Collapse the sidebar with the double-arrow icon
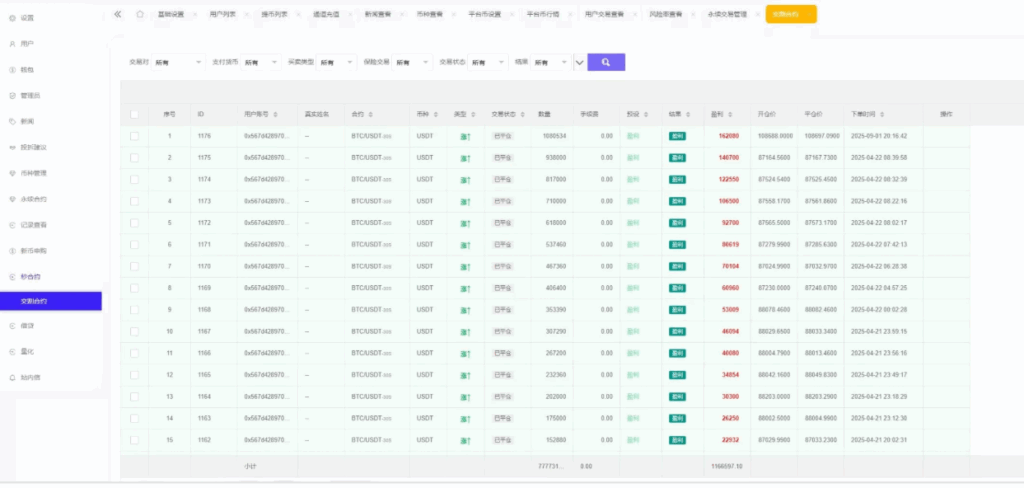The height and width of the screenshot is (488, 1024). click(118, 14)
